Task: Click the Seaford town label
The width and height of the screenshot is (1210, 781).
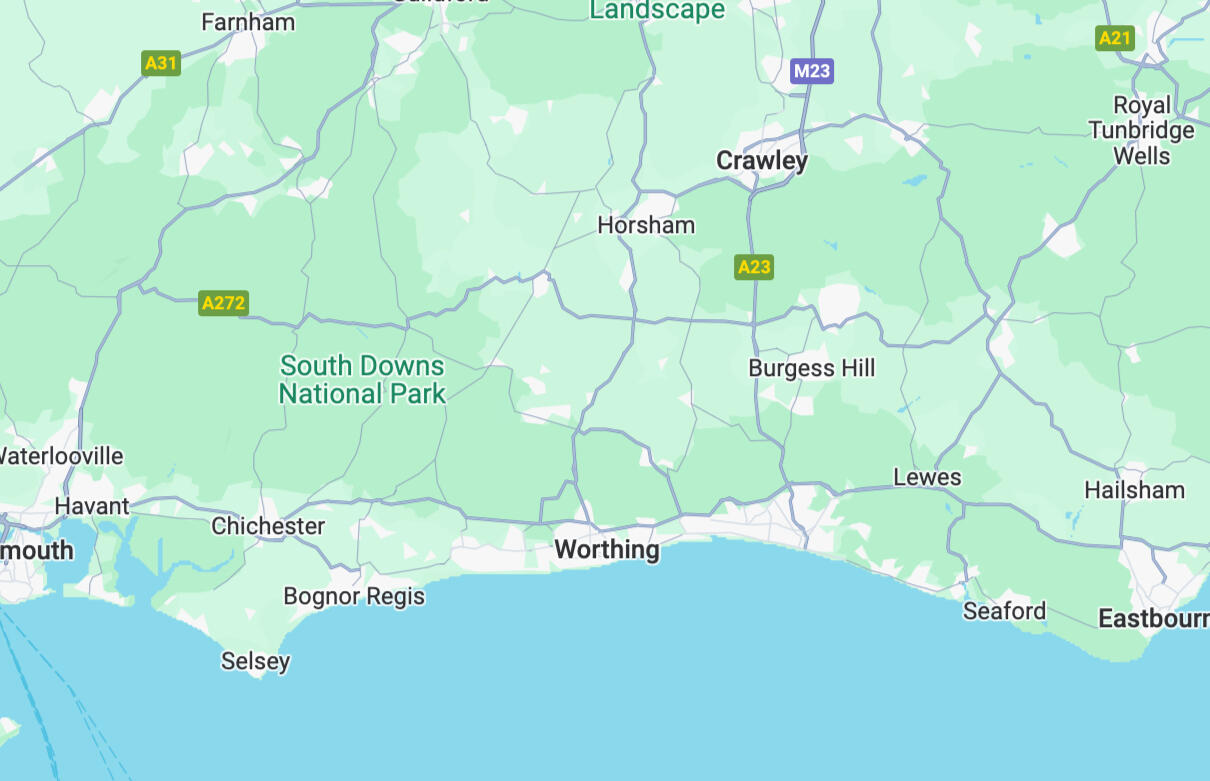Action: [x=1004, y=610]
